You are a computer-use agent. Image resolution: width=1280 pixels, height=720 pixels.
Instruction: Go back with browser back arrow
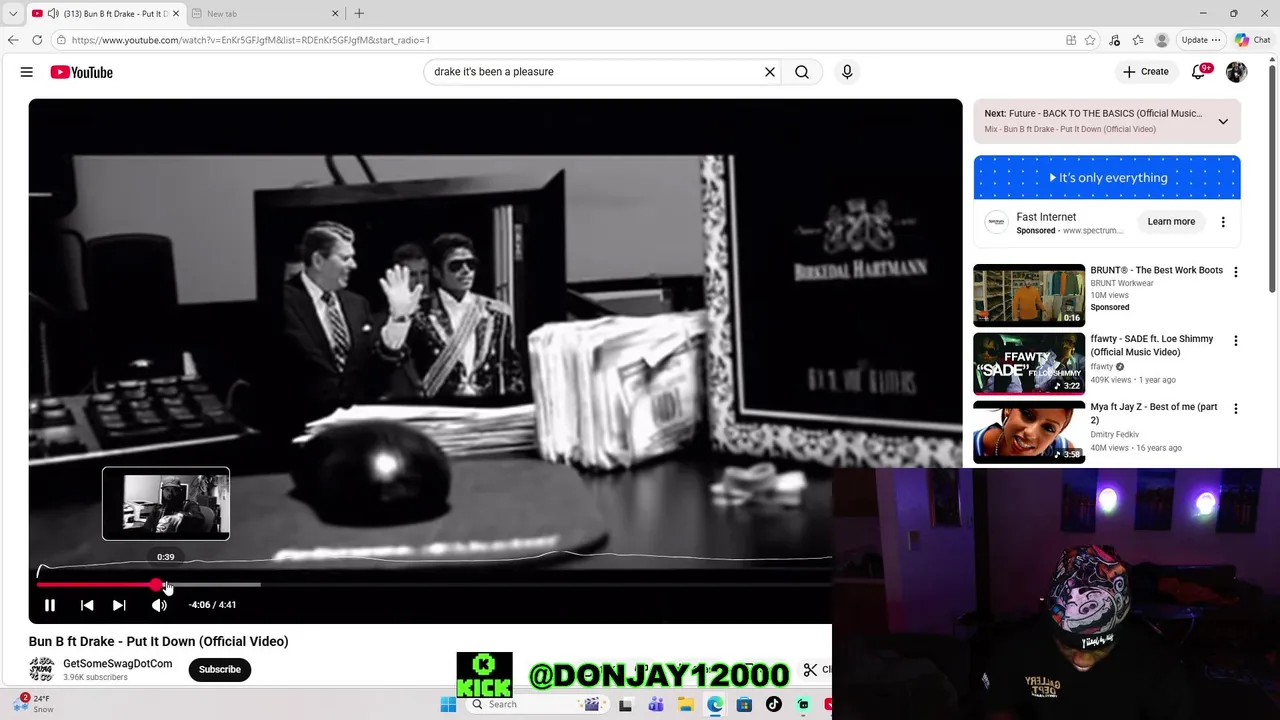tap(13, 40)
